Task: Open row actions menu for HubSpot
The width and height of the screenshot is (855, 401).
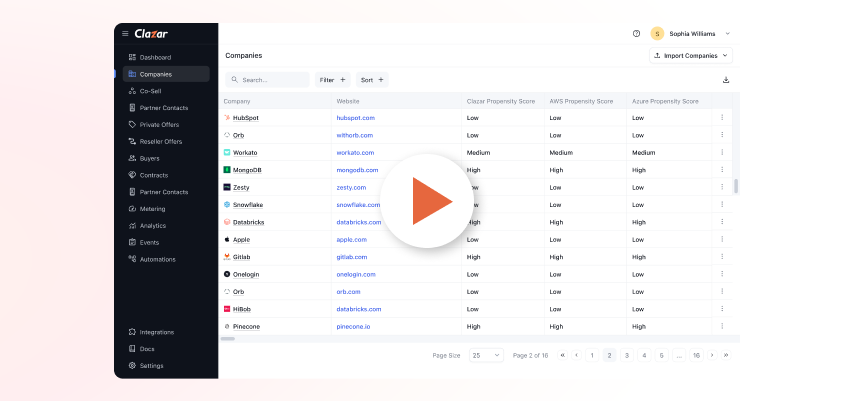Action: tap(722, 117)
